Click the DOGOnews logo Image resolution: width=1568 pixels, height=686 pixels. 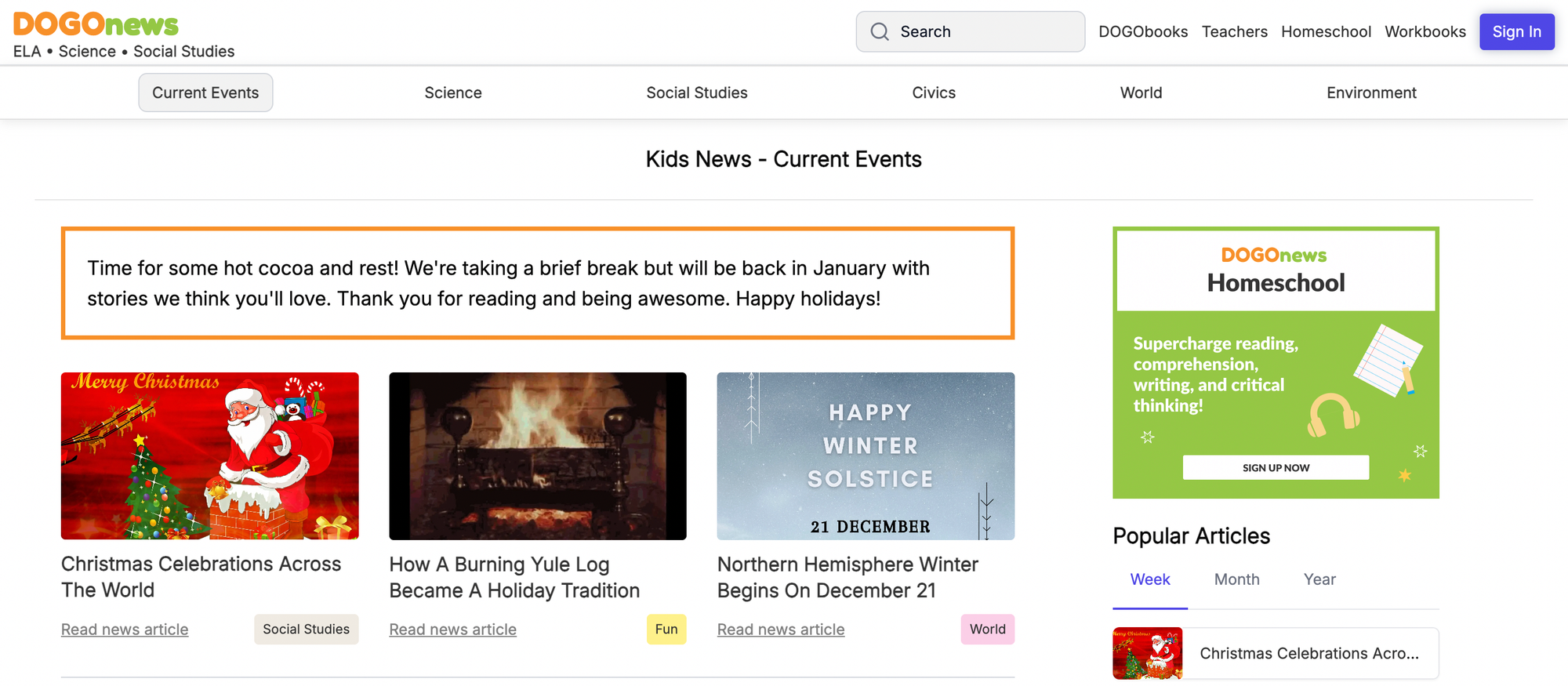[x=96, y=24]
